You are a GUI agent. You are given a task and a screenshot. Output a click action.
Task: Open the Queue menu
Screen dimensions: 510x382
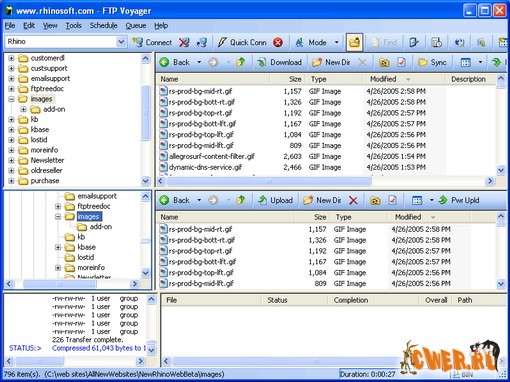coord(136,26)
